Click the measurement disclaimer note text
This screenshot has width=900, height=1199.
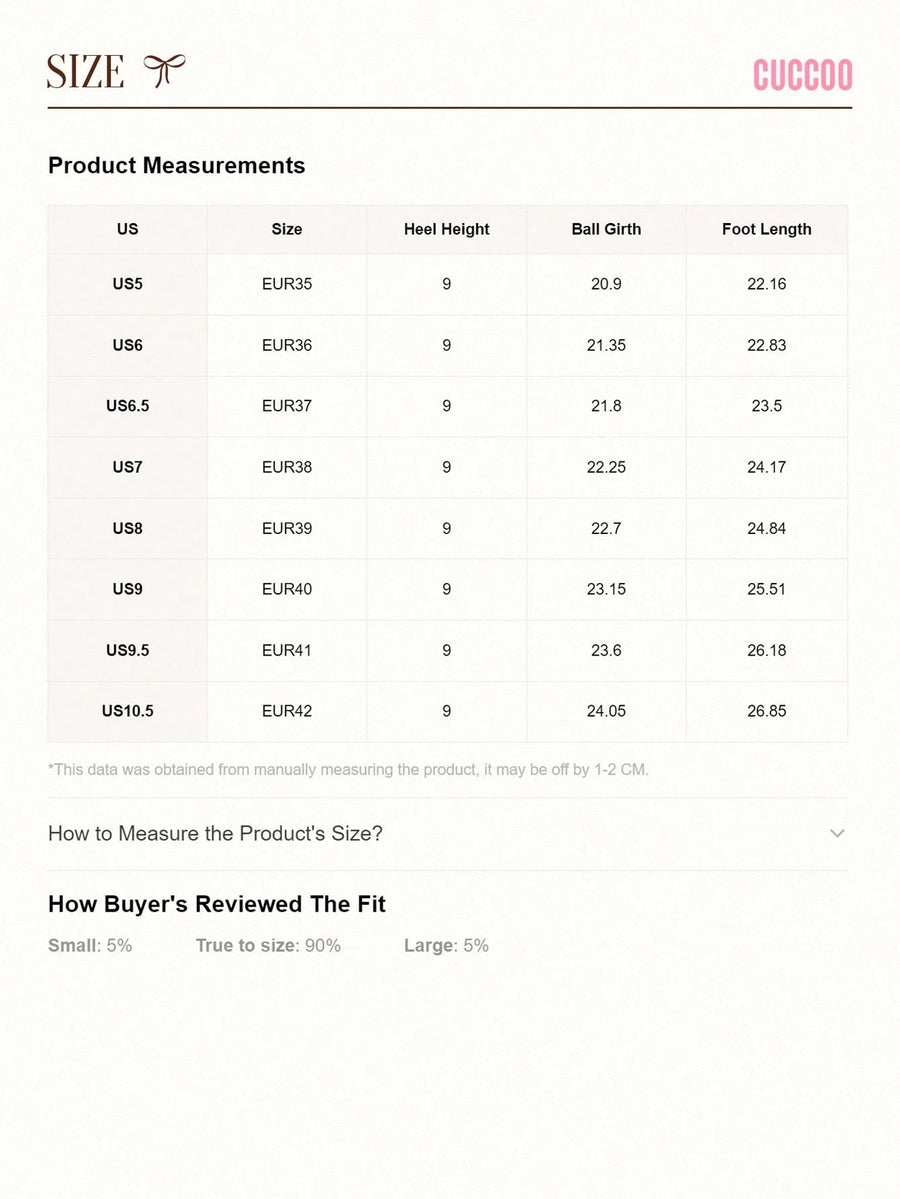(x=348, y=769)
